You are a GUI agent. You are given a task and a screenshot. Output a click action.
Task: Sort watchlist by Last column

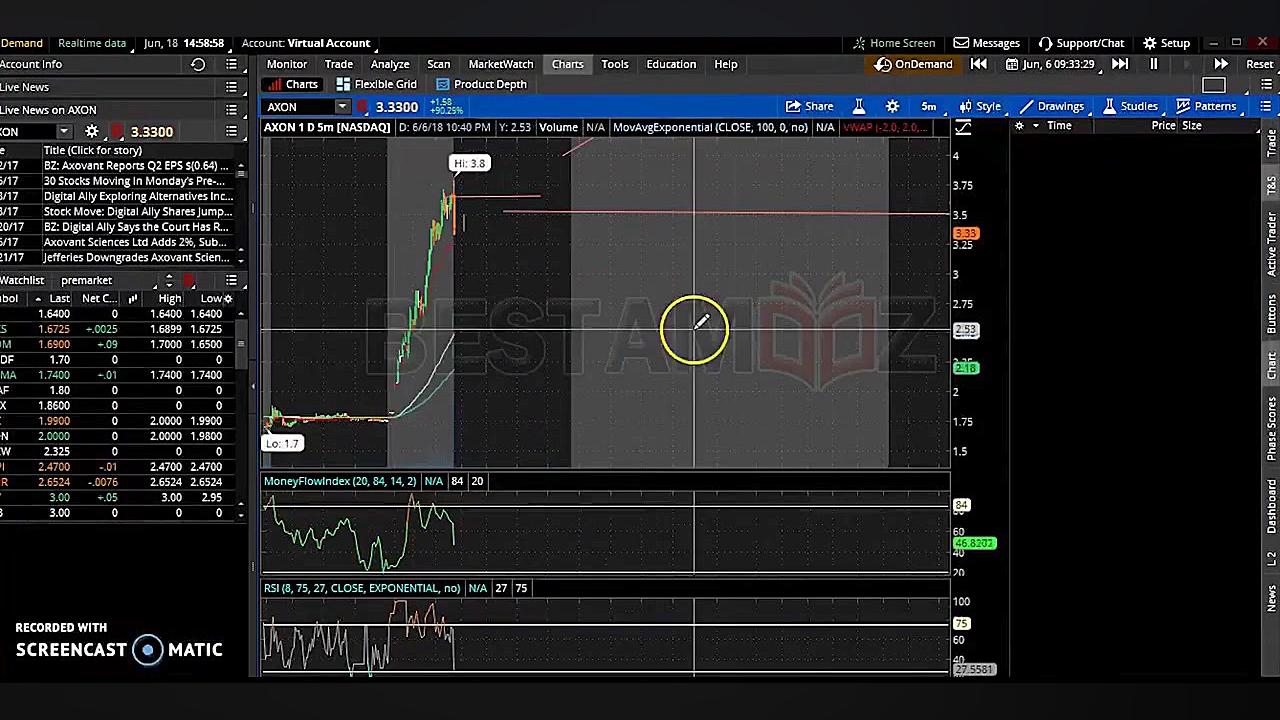tap(59, 299)
